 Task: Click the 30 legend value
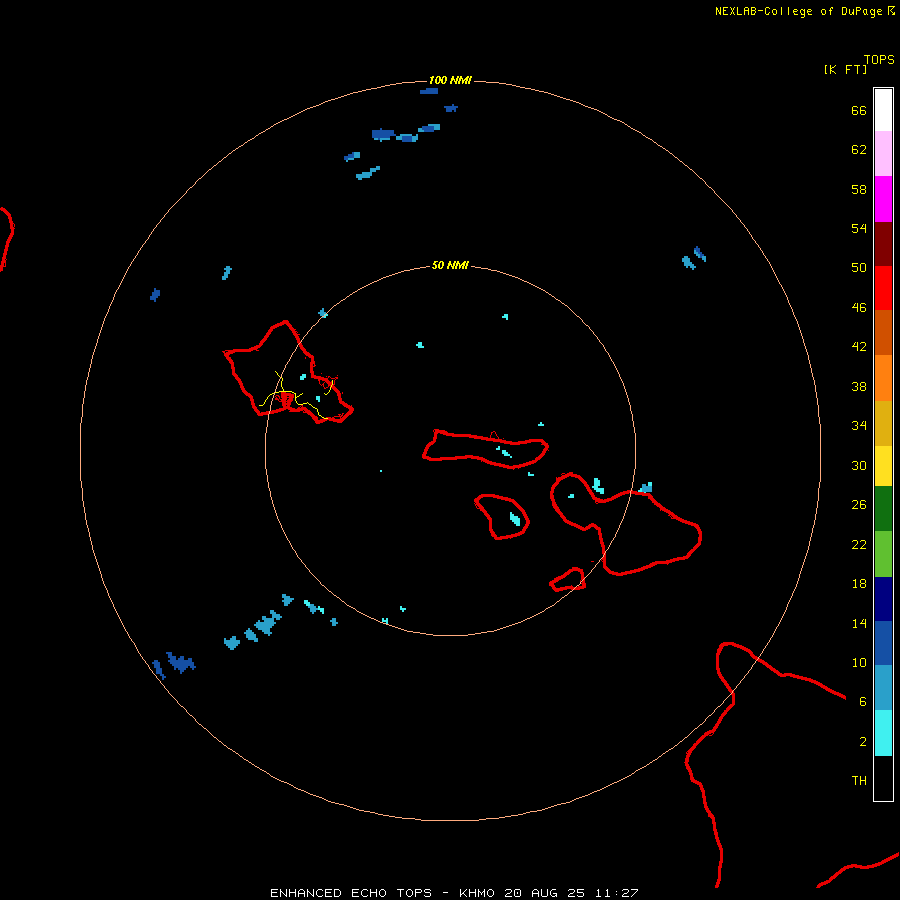click(859, 465)
